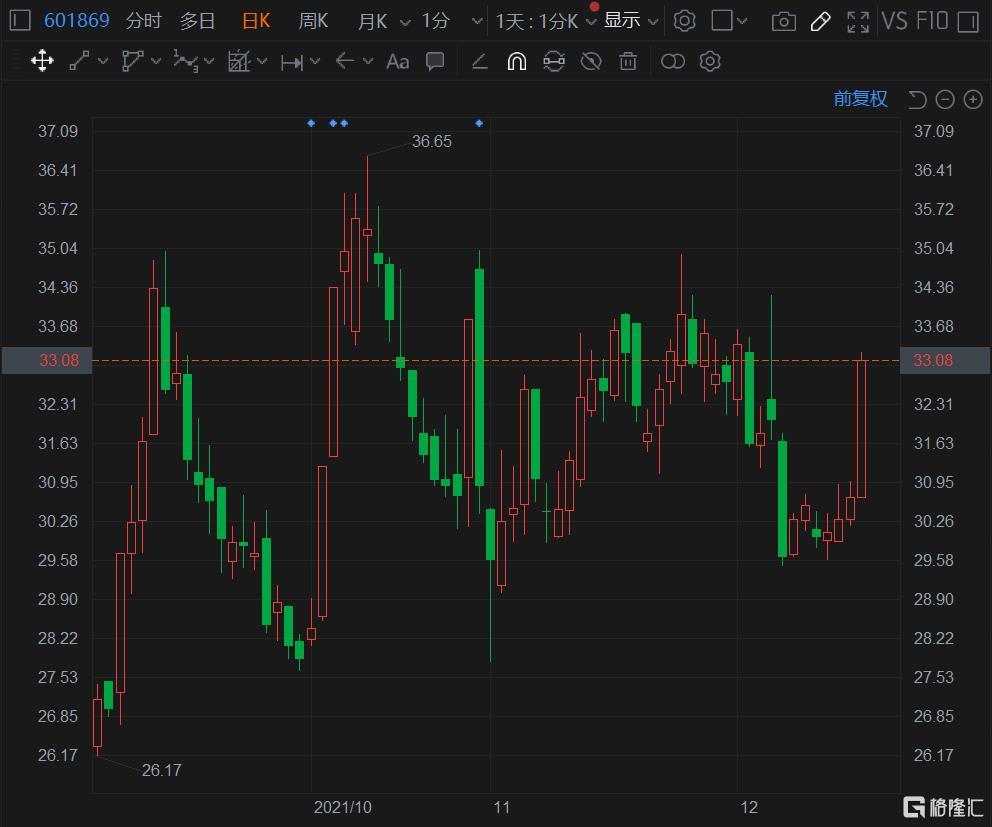Select the move crosshair tool
Image resolution: width=992 pixels, height=827 pixels.
click(x=42, y=62)
